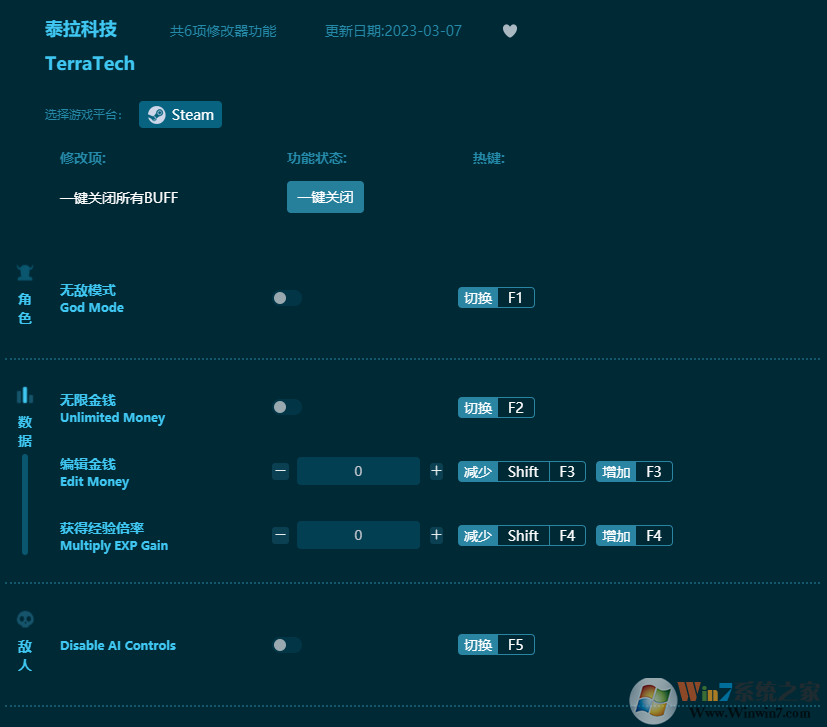The height and width of the screenshot is (727, 827).
Task: Click the Disable AI Controls label
Action: [x=118, y=645]
